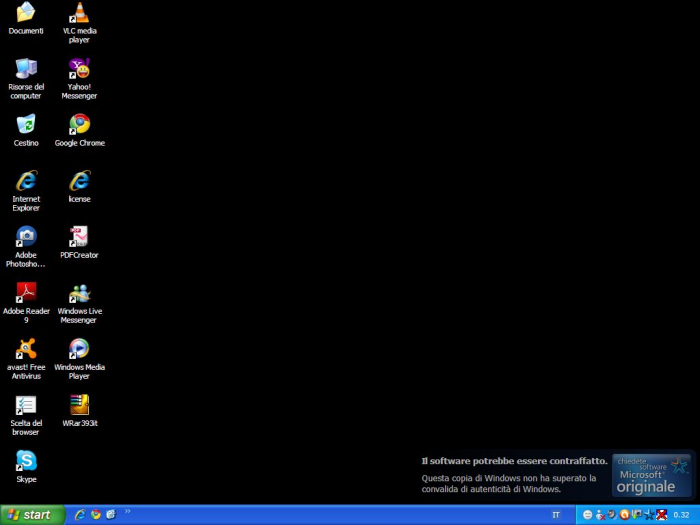700x525 pixels.
Task: Launch Google Chrome from Quick Launch
Action: coord(96,515)
